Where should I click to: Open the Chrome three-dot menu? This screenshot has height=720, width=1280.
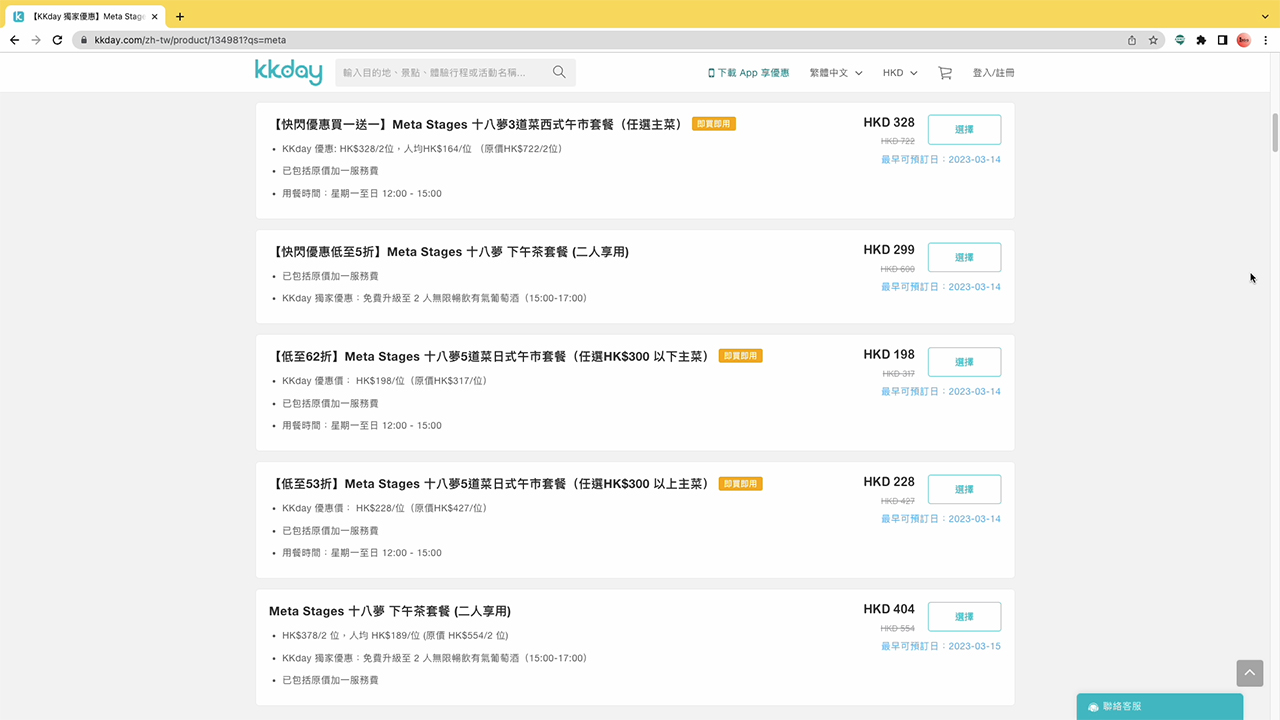tap(1265, 40)
